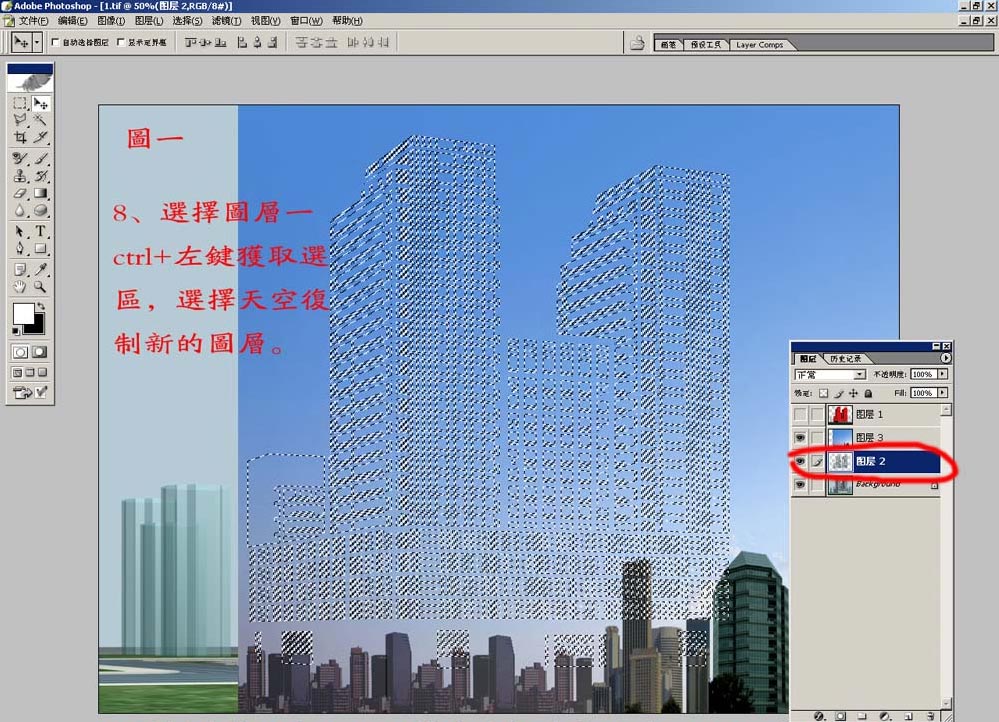This screenshot has width=999, height=722.
Task: Swap foreground and background colors
Action: (x=41, y=307)
